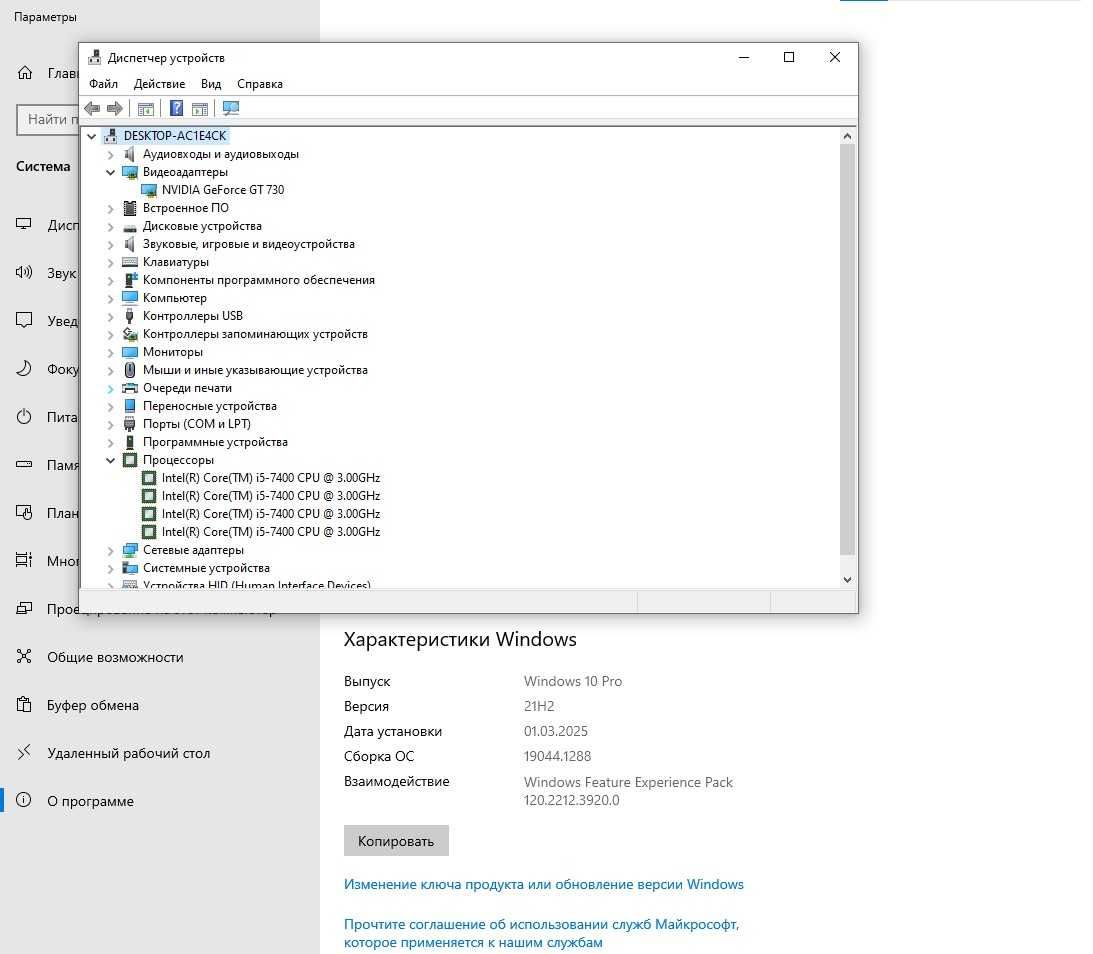Collapse the Видеоадаптеры branch
Image resolution: width=1093 pixels, height=954 pixels.
110,172
